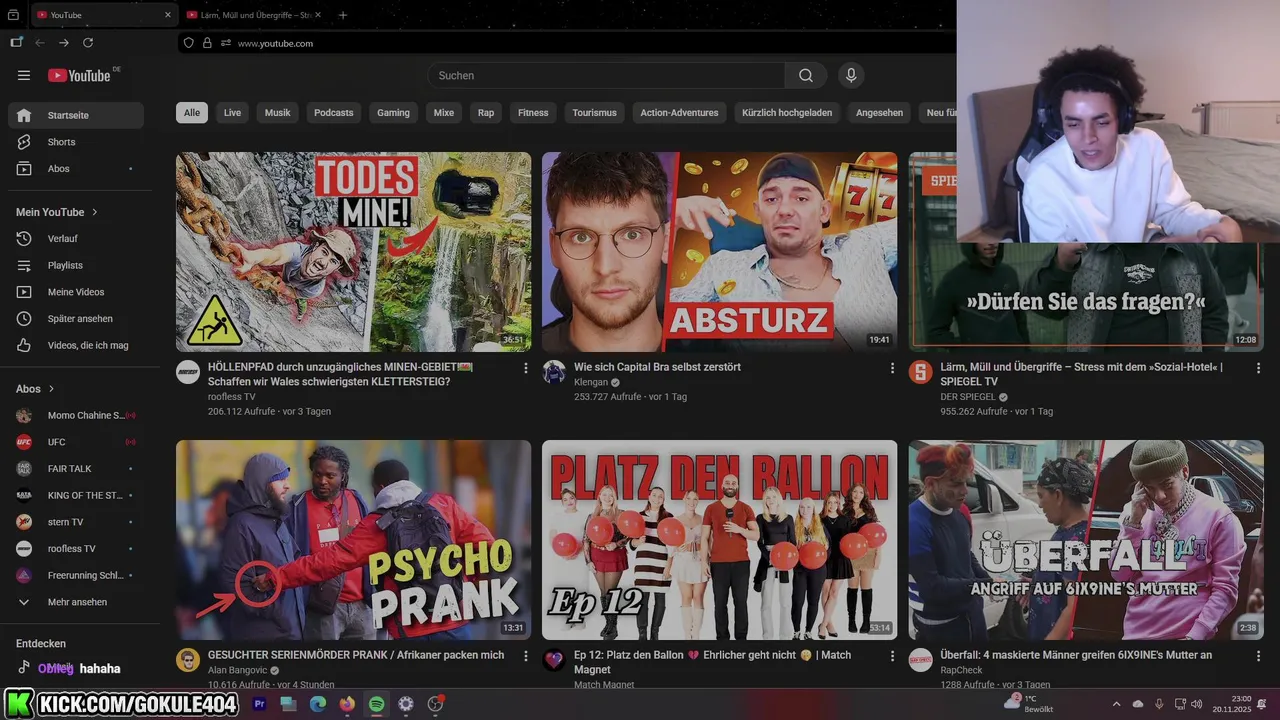Screen dimensions: 1280x720
Task: Open the Klengan channel name link
Action: (x=591, y=382)
